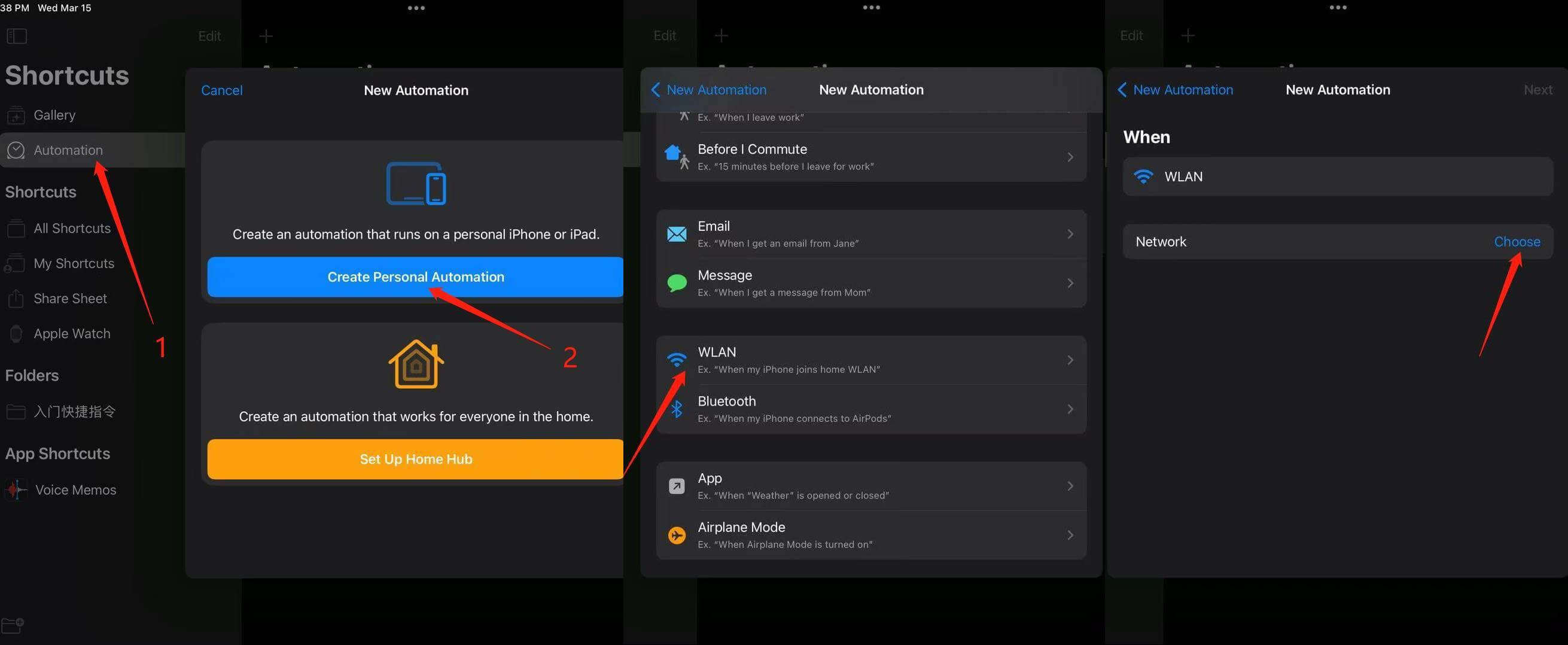Image resolution: width=1568 pixels, height=645 pixels.
Task: Click plus icon in right window toolbar
Action: 1188,36
